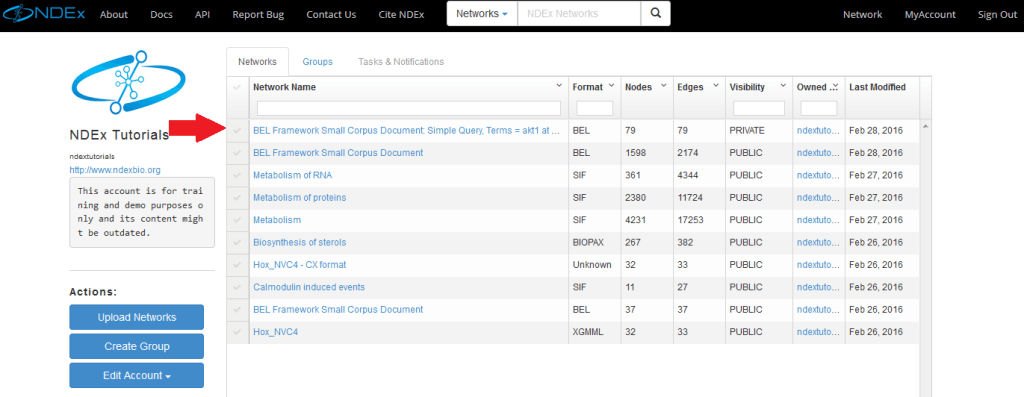Expand the Edit Account dropdown button

136,375
